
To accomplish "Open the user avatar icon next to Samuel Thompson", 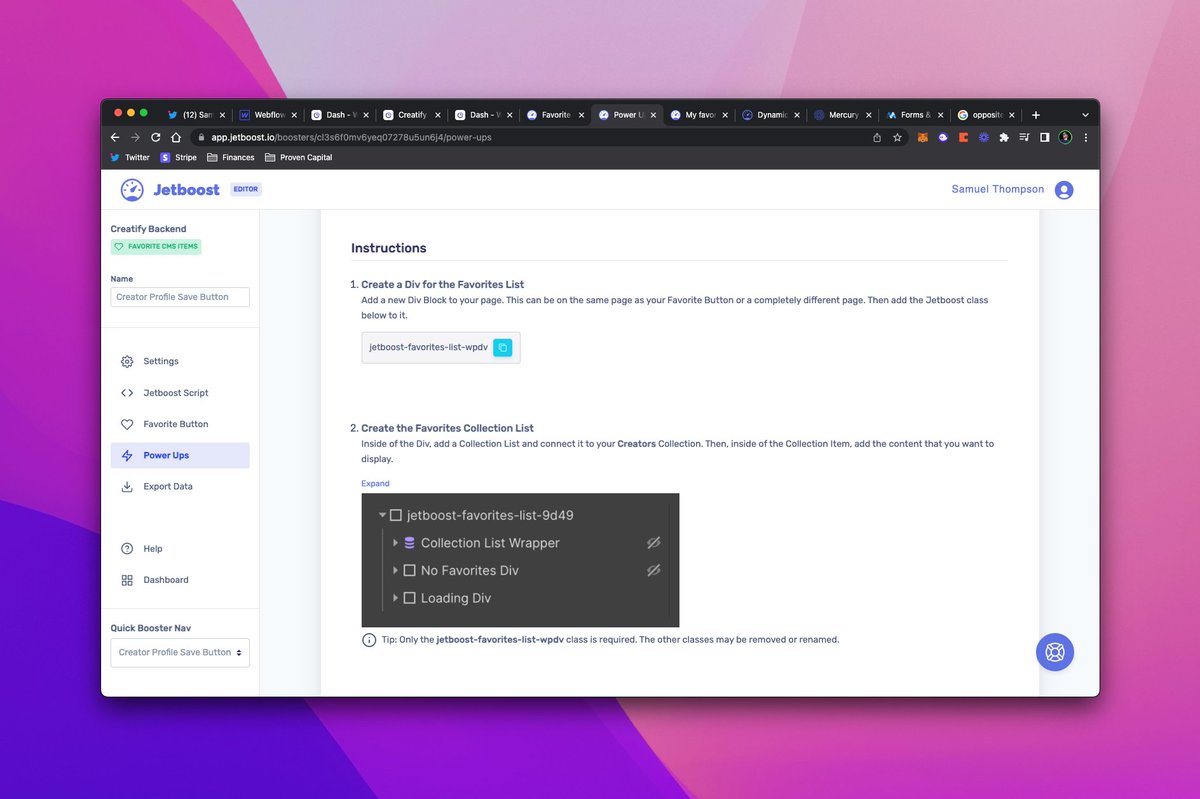I will [1064, 190].
